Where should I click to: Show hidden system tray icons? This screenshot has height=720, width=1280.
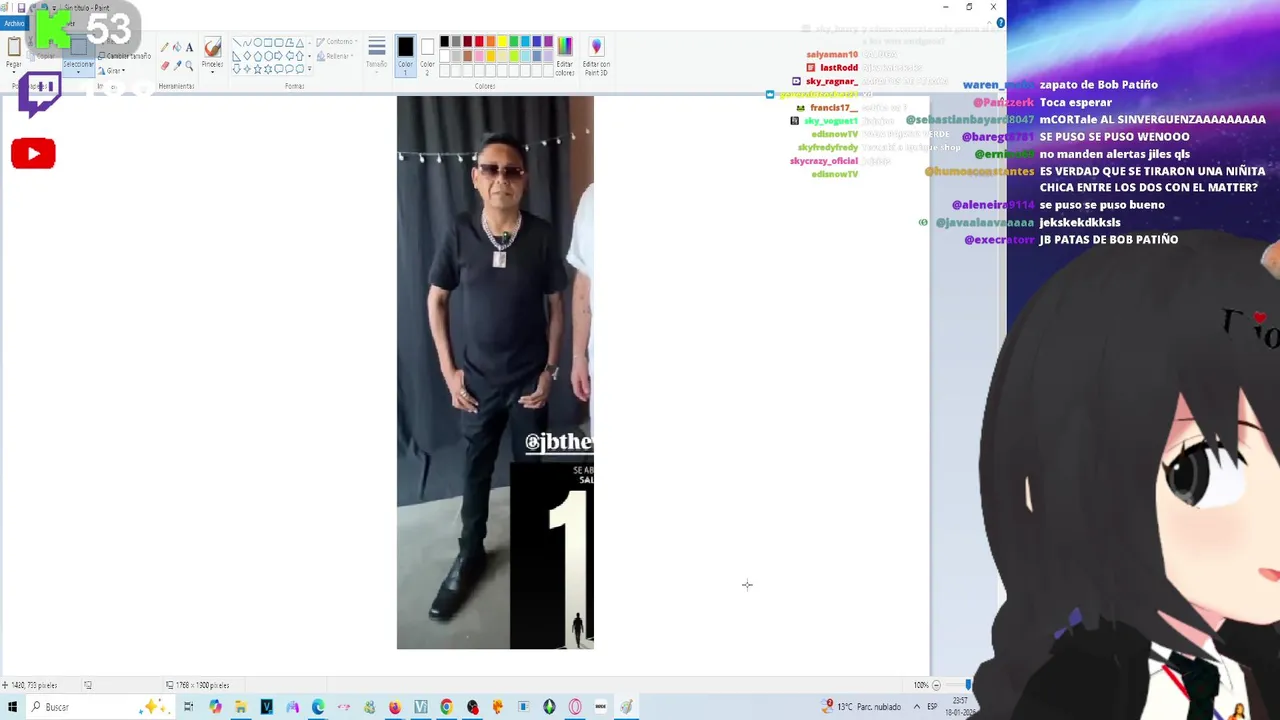click(917, 706)
